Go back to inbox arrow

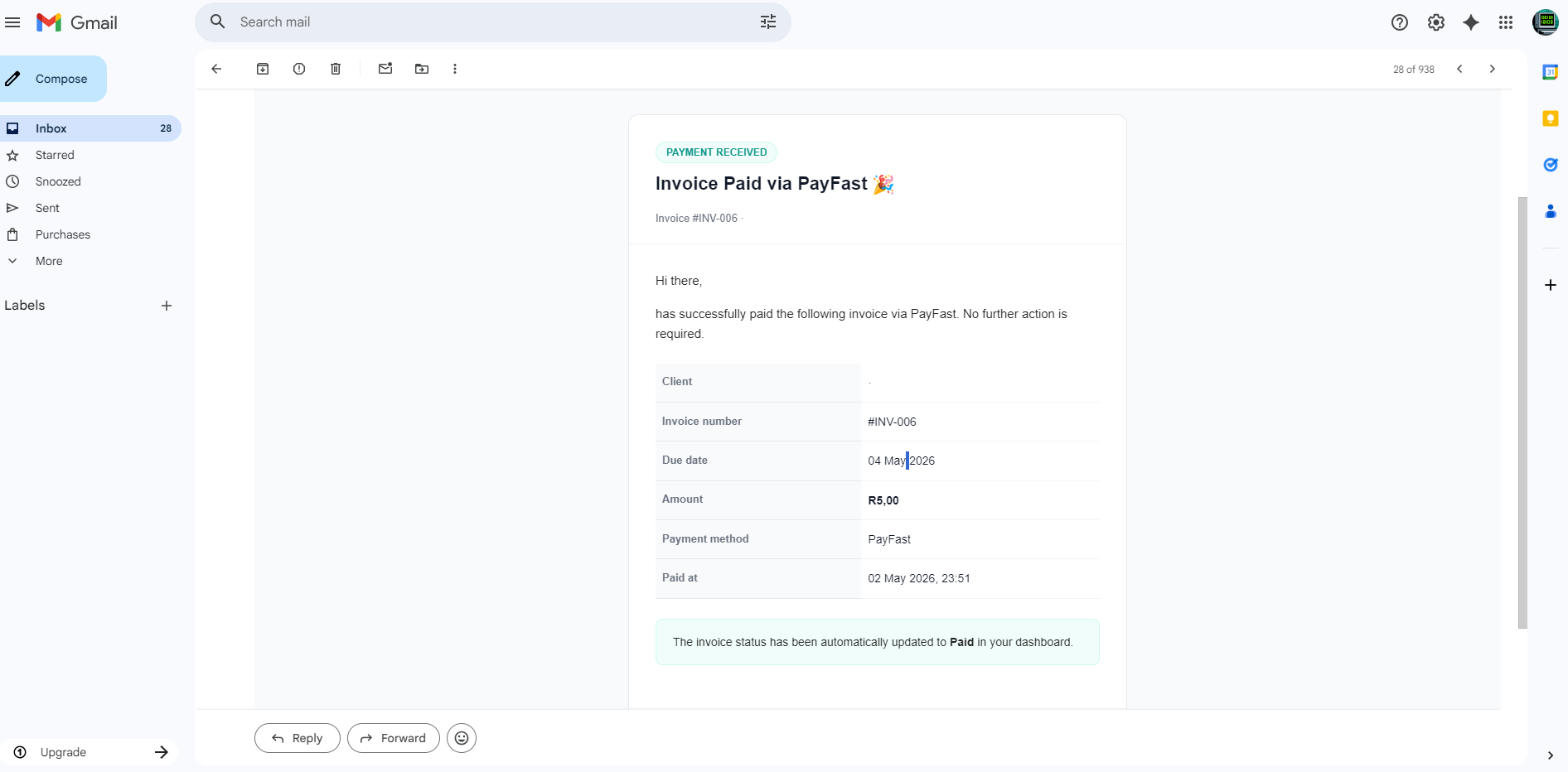216,69
